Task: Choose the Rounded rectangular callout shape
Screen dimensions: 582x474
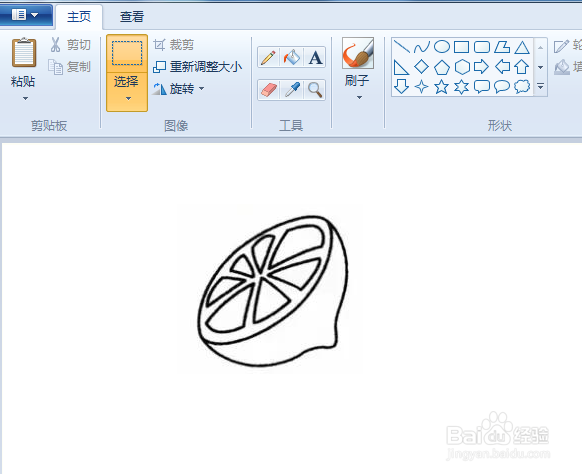Action: (x=482, y=86)
